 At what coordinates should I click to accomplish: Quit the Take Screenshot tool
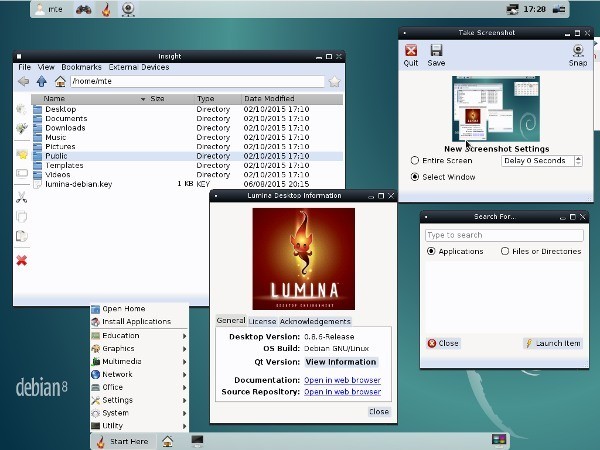tap(411, 56)
